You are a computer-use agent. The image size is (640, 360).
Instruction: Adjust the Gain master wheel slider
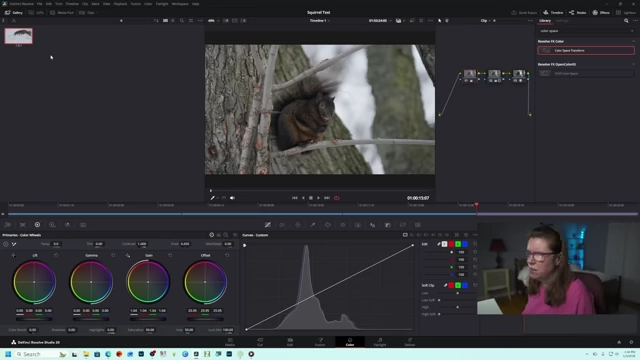(x=148, y=319)
